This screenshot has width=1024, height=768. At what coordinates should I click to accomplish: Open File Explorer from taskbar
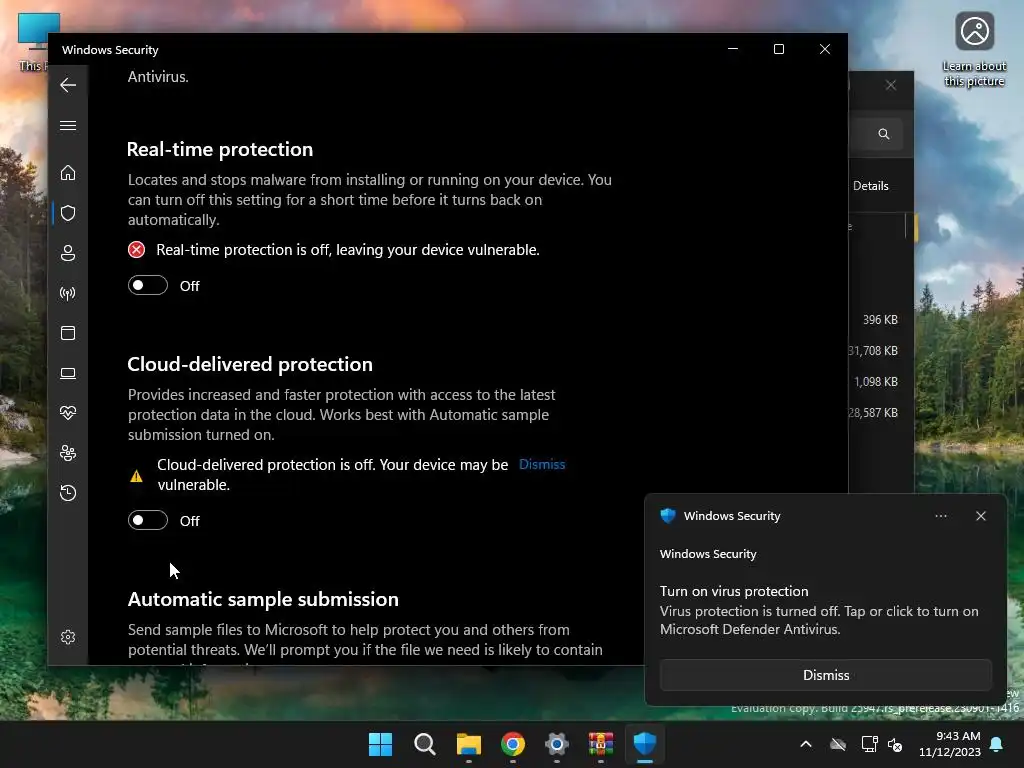coord(468,744)
